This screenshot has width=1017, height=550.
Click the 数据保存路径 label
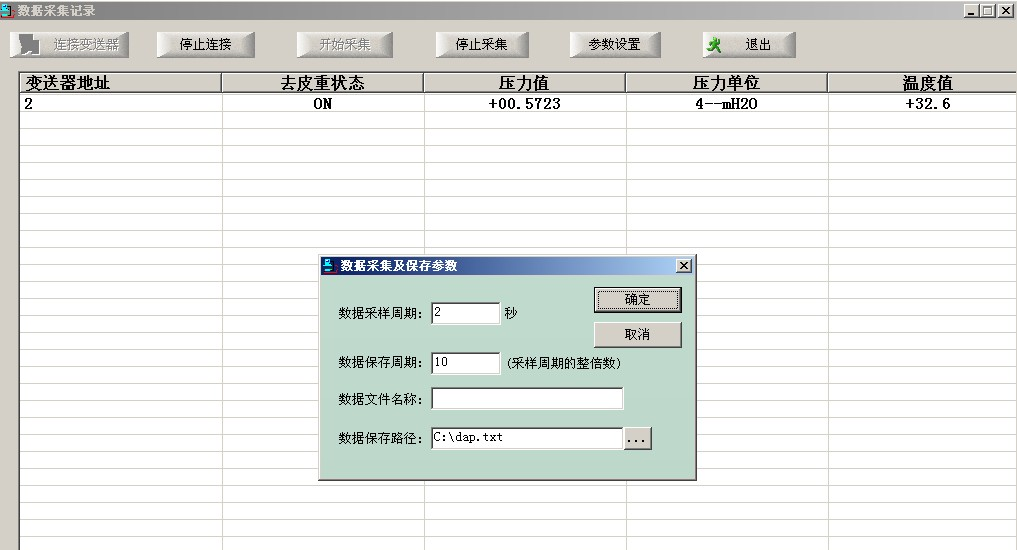[380, 438]
